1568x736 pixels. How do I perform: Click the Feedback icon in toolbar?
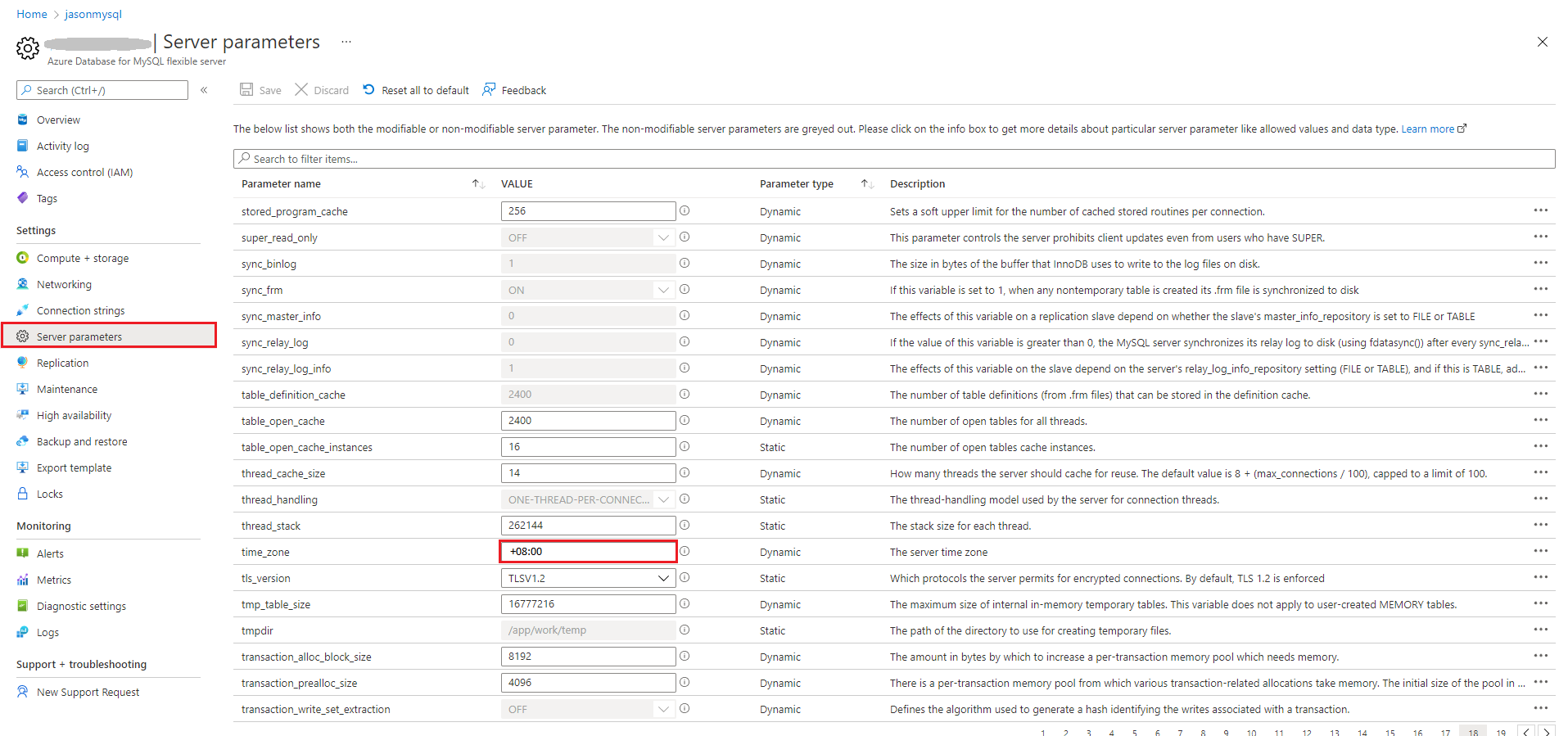489,89
